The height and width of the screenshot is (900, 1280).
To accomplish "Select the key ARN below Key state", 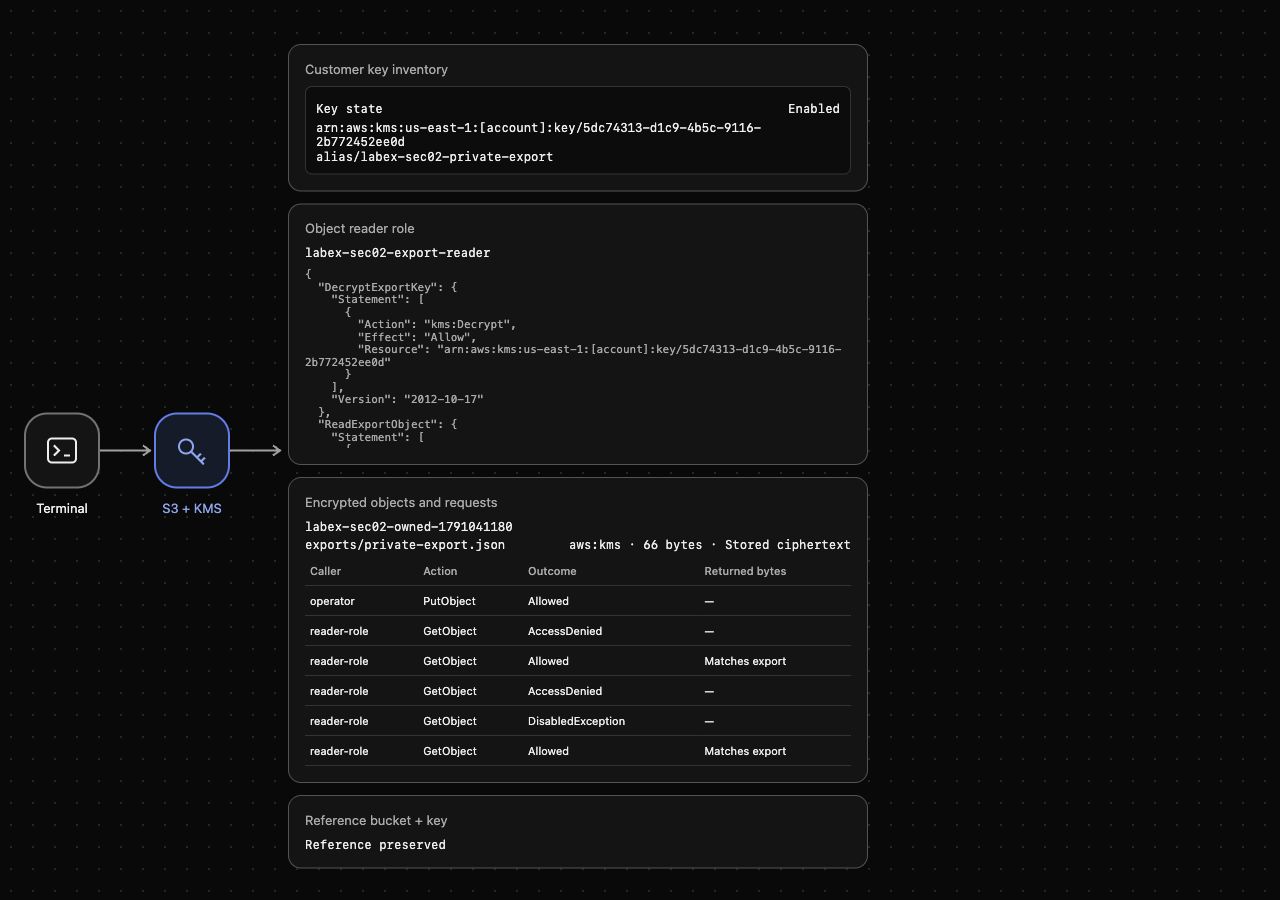I will tap(539, 135).
